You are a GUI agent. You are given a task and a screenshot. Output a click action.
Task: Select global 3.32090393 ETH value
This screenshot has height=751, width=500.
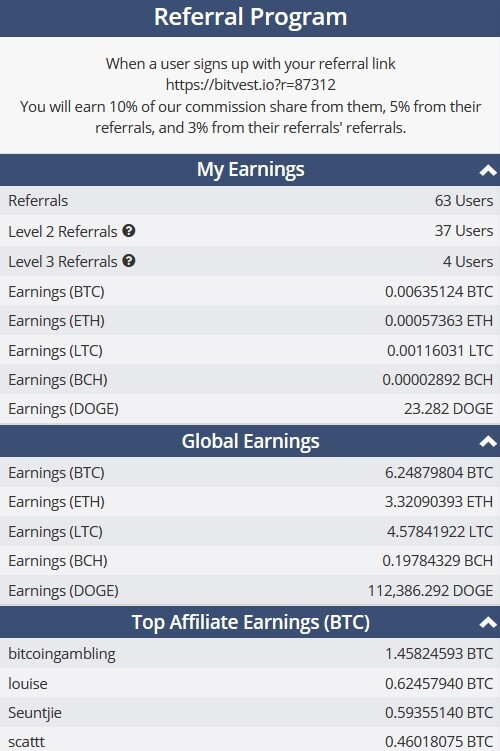pyautogui.click(x=439, y=501)
